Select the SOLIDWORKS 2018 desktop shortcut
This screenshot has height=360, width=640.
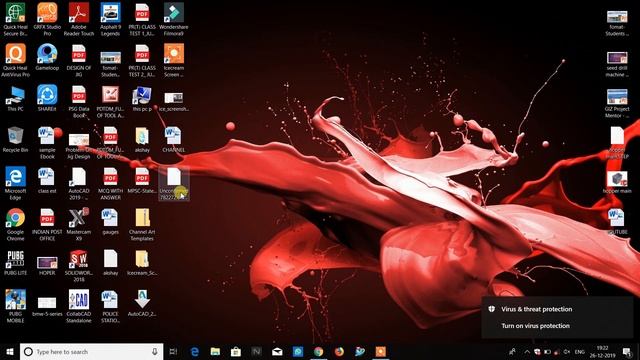coord(79,265)
